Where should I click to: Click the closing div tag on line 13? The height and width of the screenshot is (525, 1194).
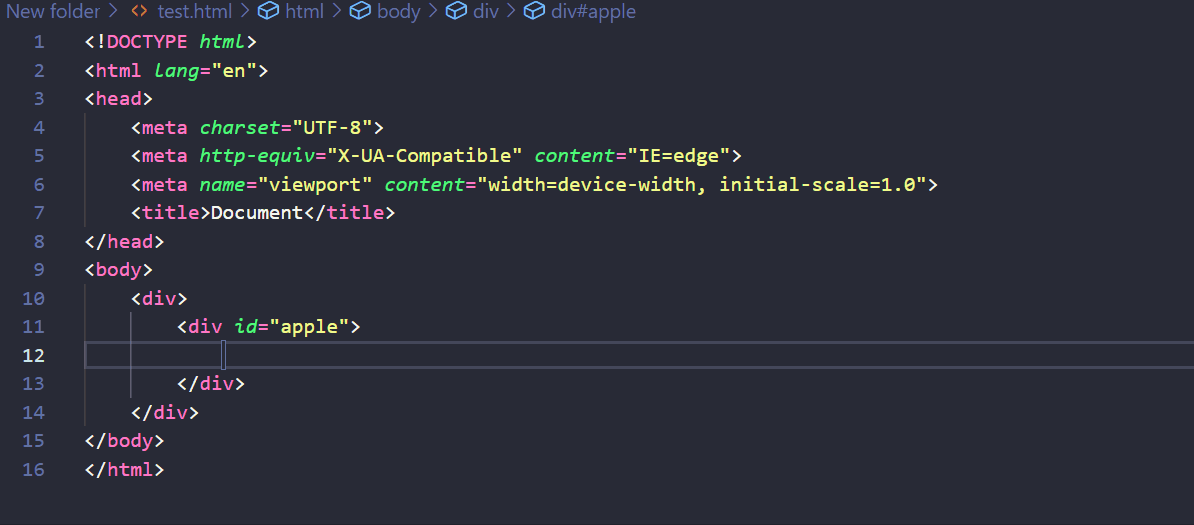tap(211, 383)
